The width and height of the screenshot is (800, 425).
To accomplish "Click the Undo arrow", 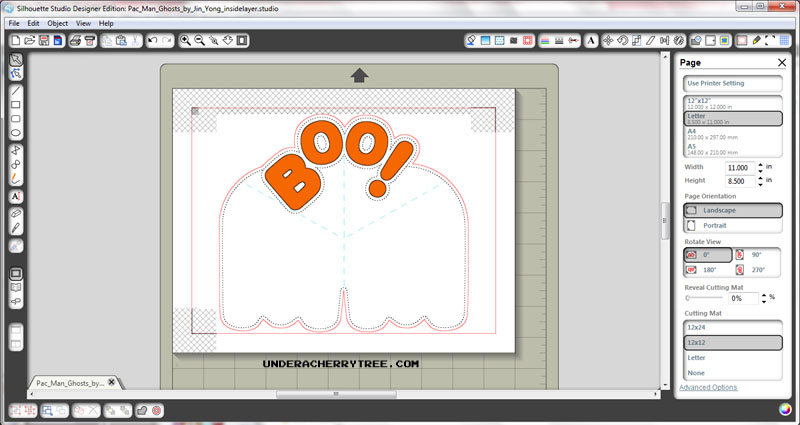I will coord(153,40).
